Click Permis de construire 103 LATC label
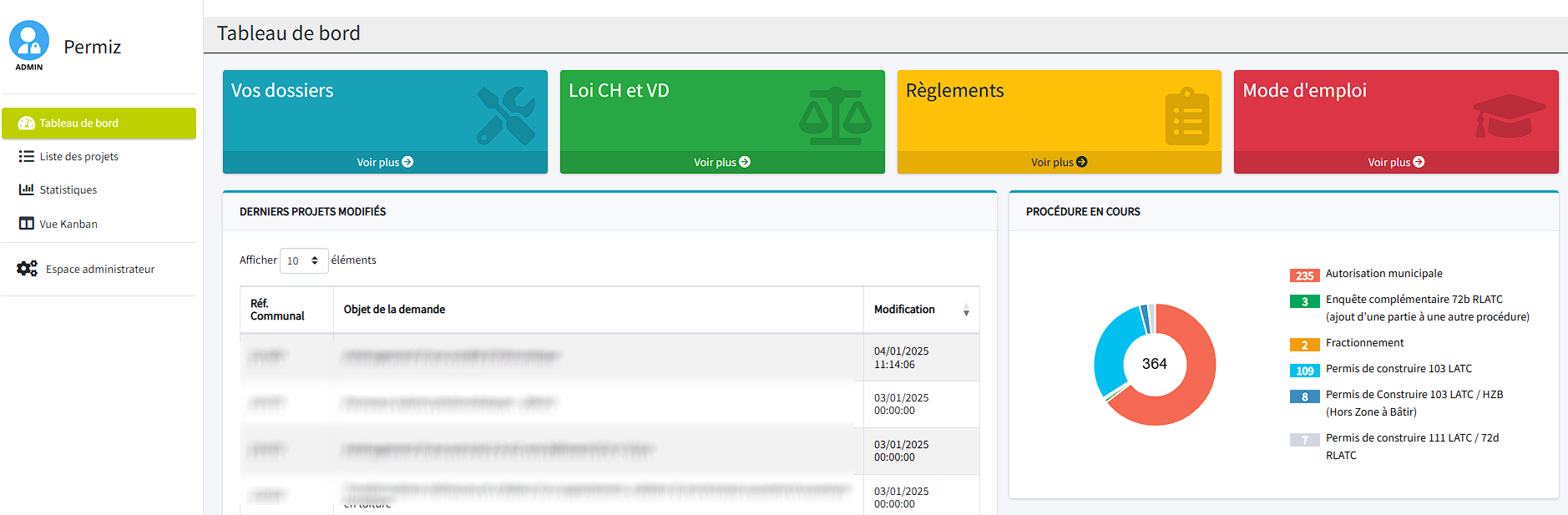Viewport: 1568px width, 515px height. (x=1399, y=369)
